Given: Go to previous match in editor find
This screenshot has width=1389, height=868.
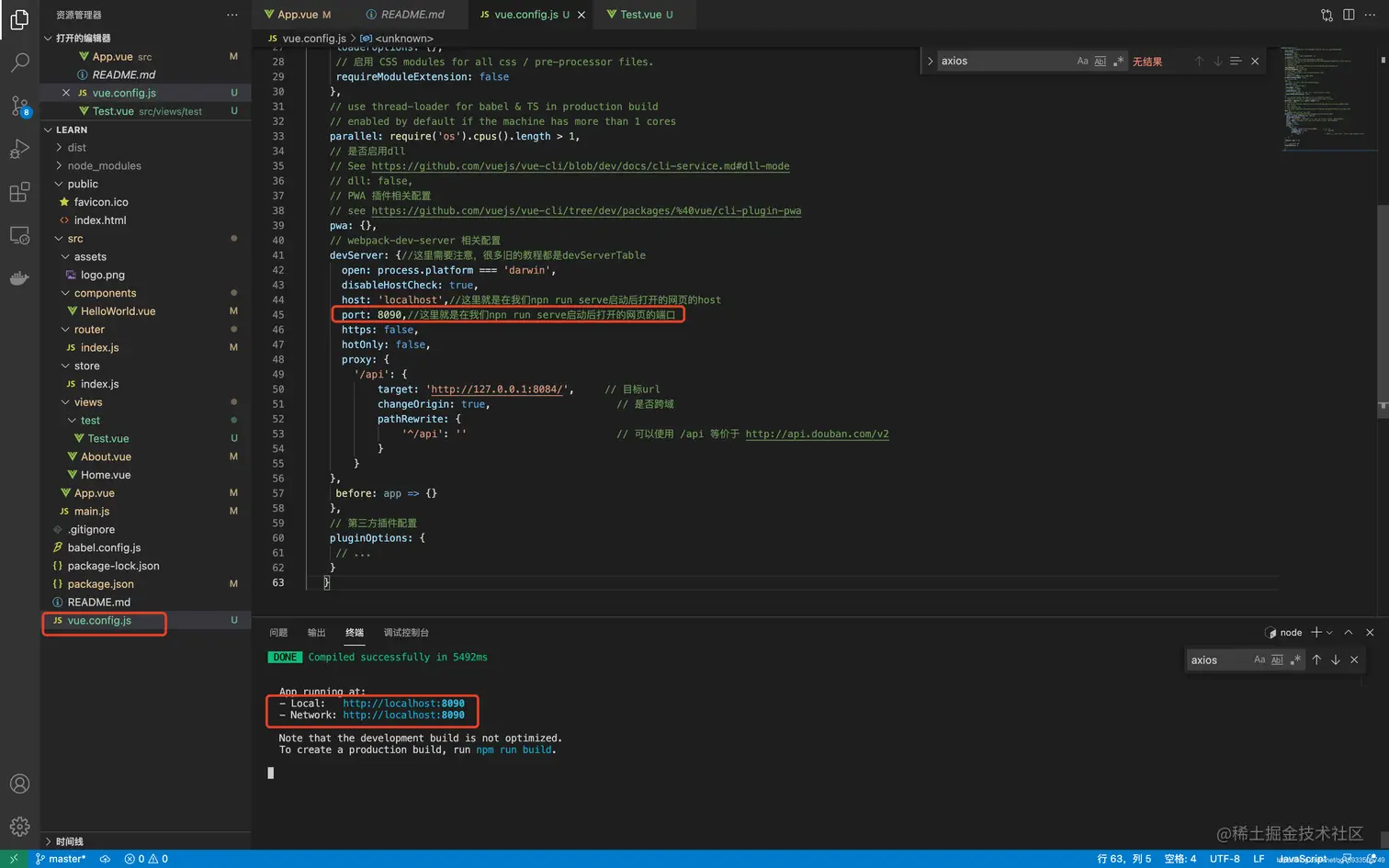Looking at the screenshot, I should pos(1199,61).
